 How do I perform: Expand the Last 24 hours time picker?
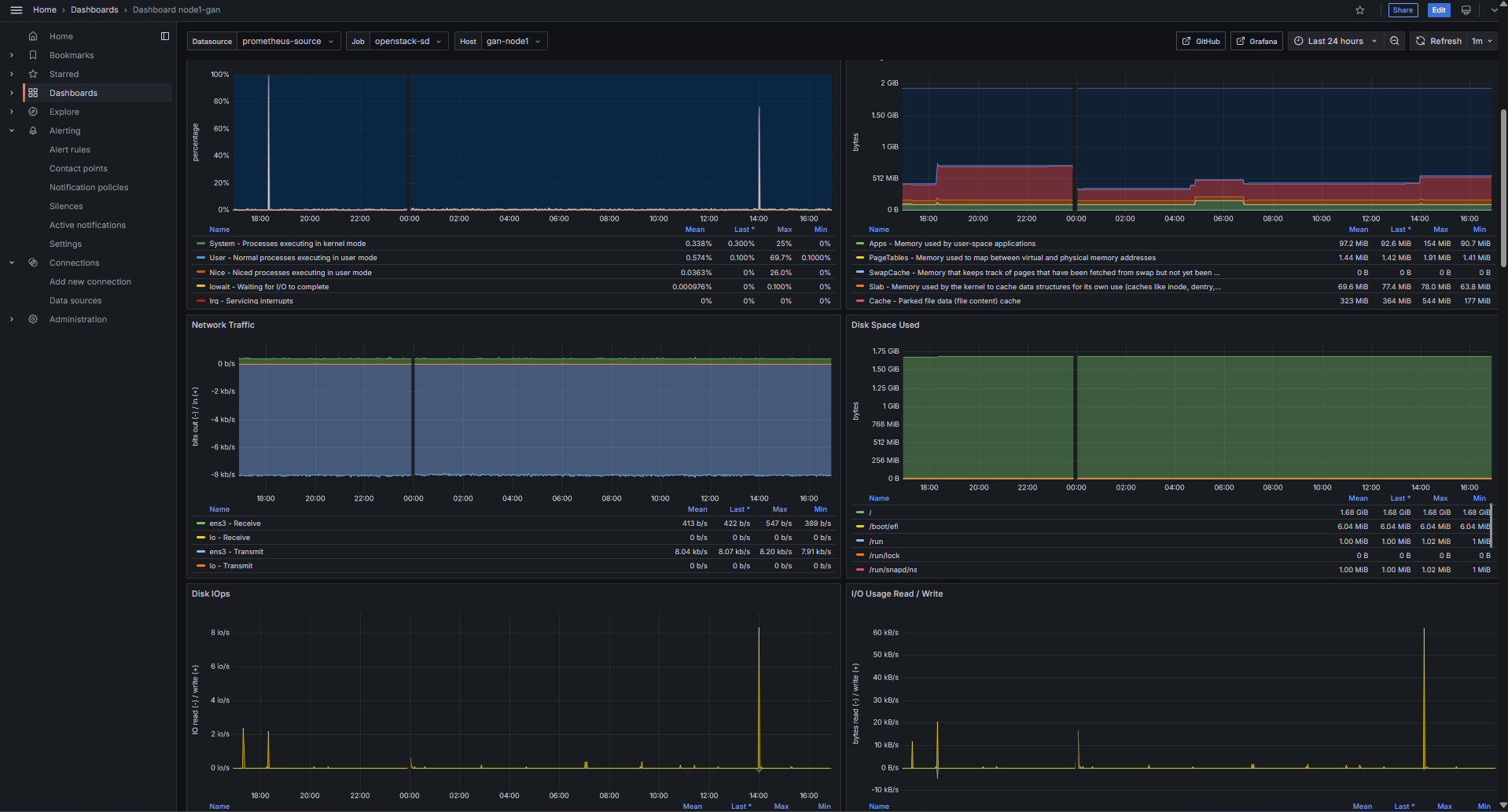click(x=1335, y=42)
